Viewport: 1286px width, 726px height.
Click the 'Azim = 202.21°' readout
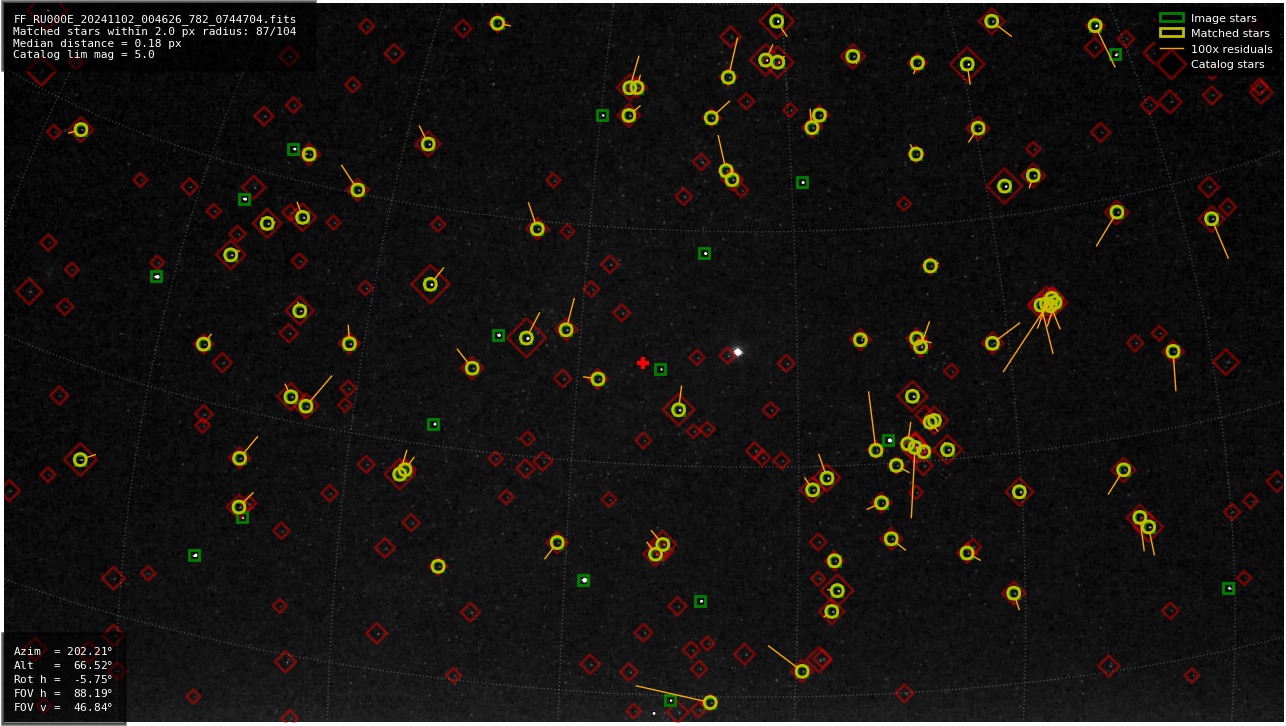pos(63,651)
